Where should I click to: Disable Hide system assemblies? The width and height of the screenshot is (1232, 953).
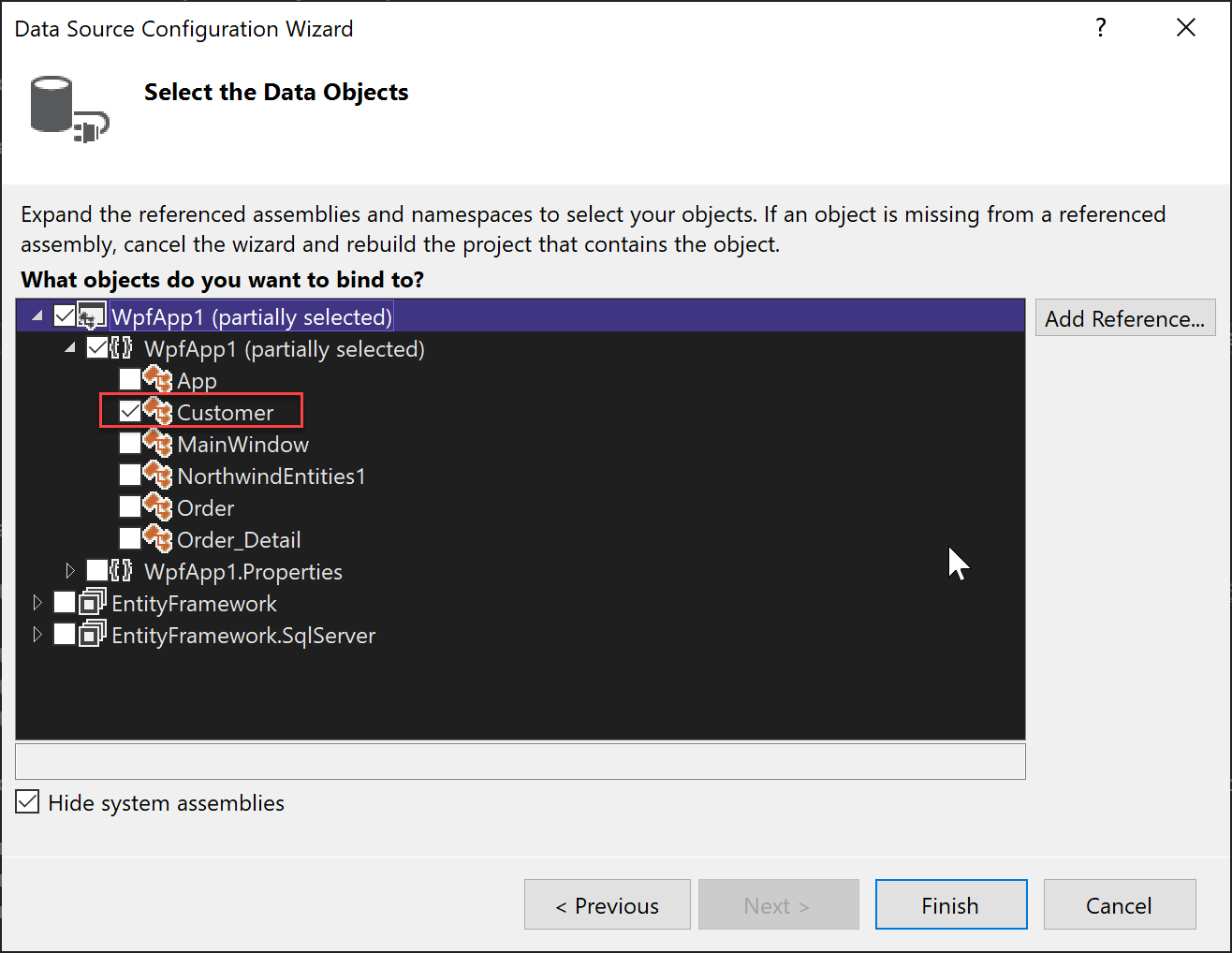(27, 801)
